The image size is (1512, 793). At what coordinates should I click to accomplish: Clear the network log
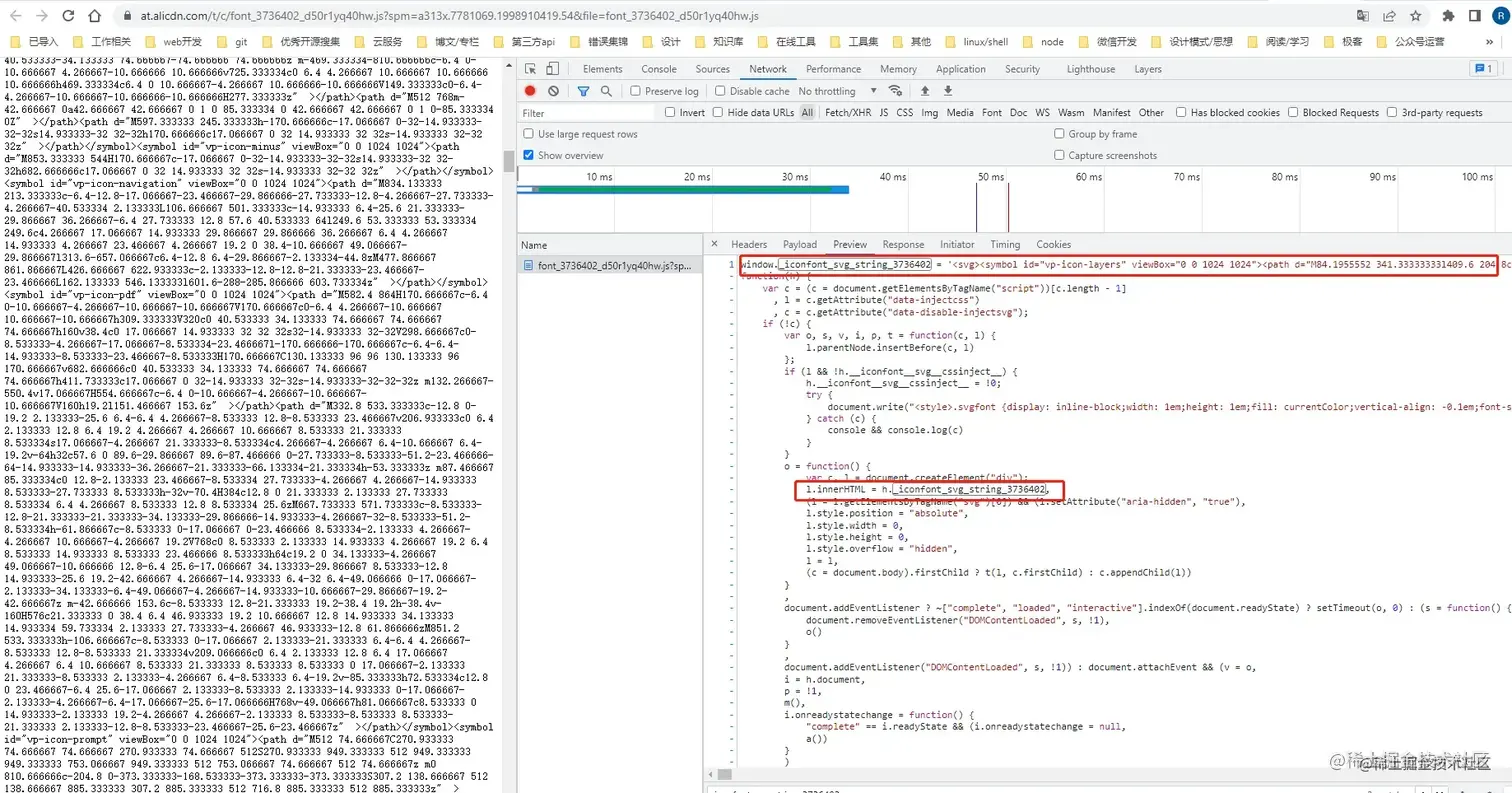[x=555, y=91]
